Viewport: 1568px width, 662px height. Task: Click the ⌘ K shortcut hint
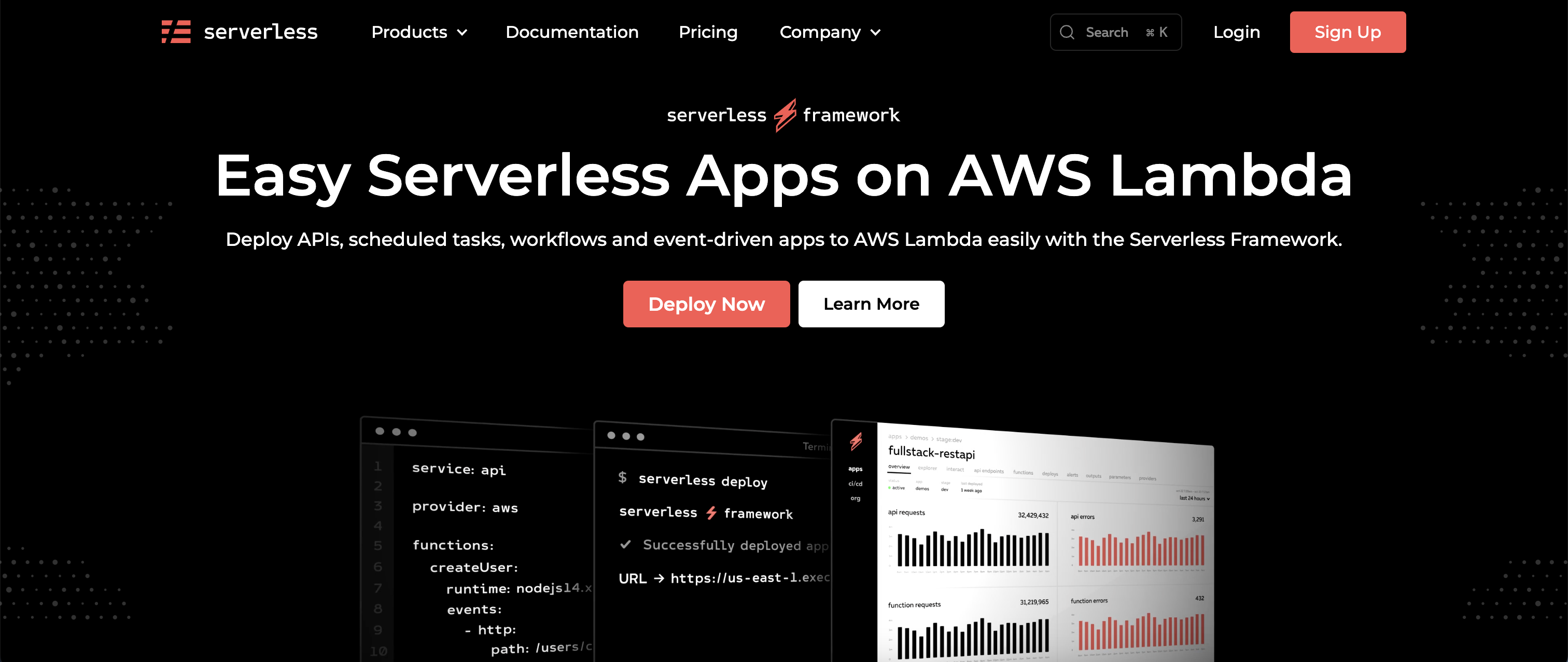pos(1156,32)
